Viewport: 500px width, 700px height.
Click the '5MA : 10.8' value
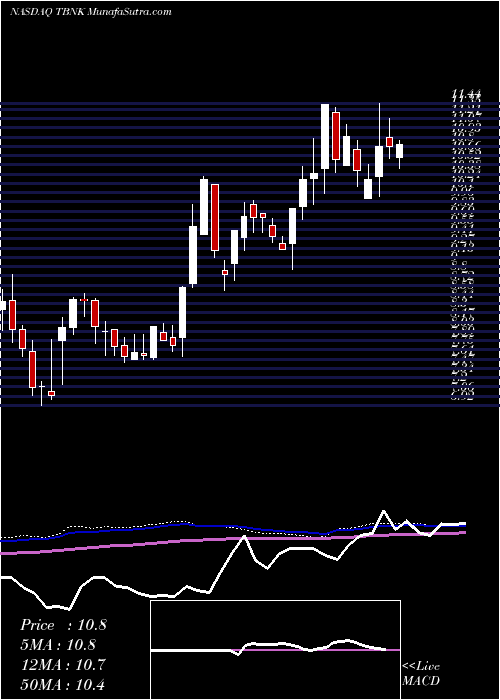point(58,645)
